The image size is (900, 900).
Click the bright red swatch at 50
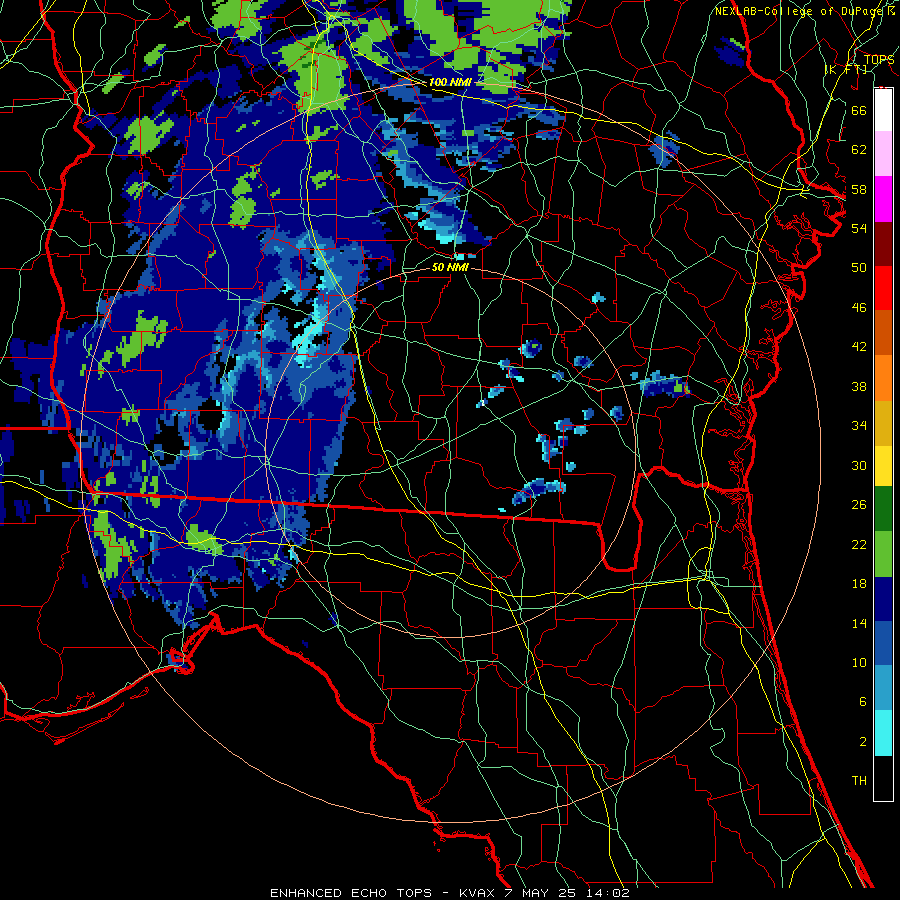click(x=883, y=288)
